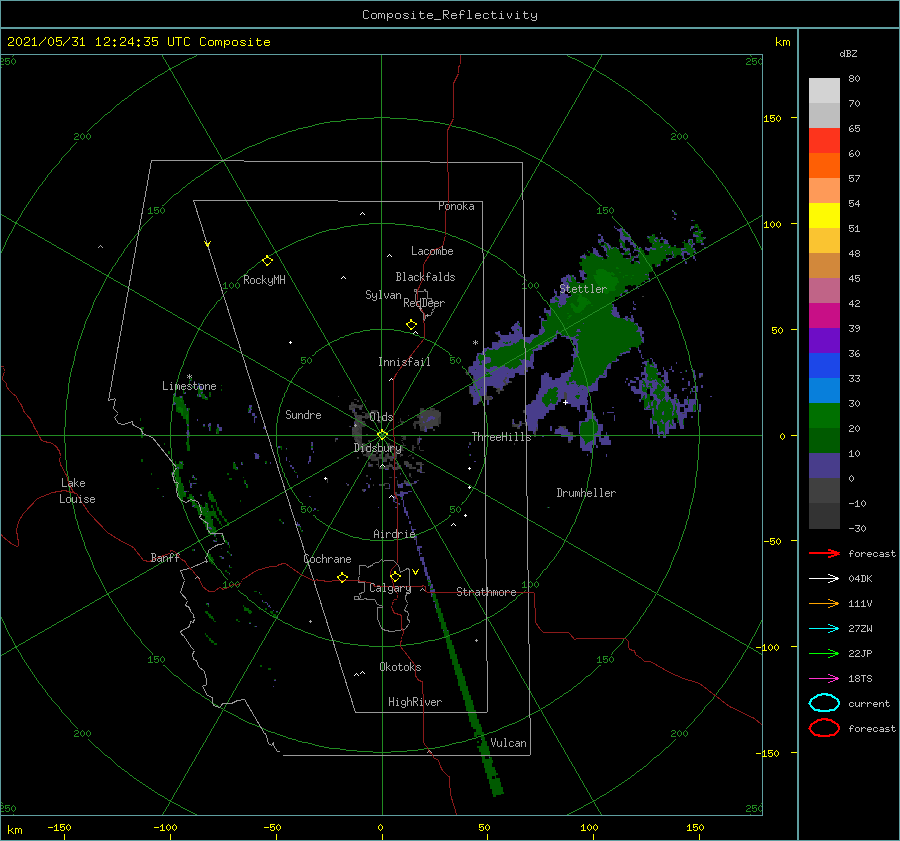
Task: Select the 36 dBZ purple swatch
Action: click(x=824, y=340)
